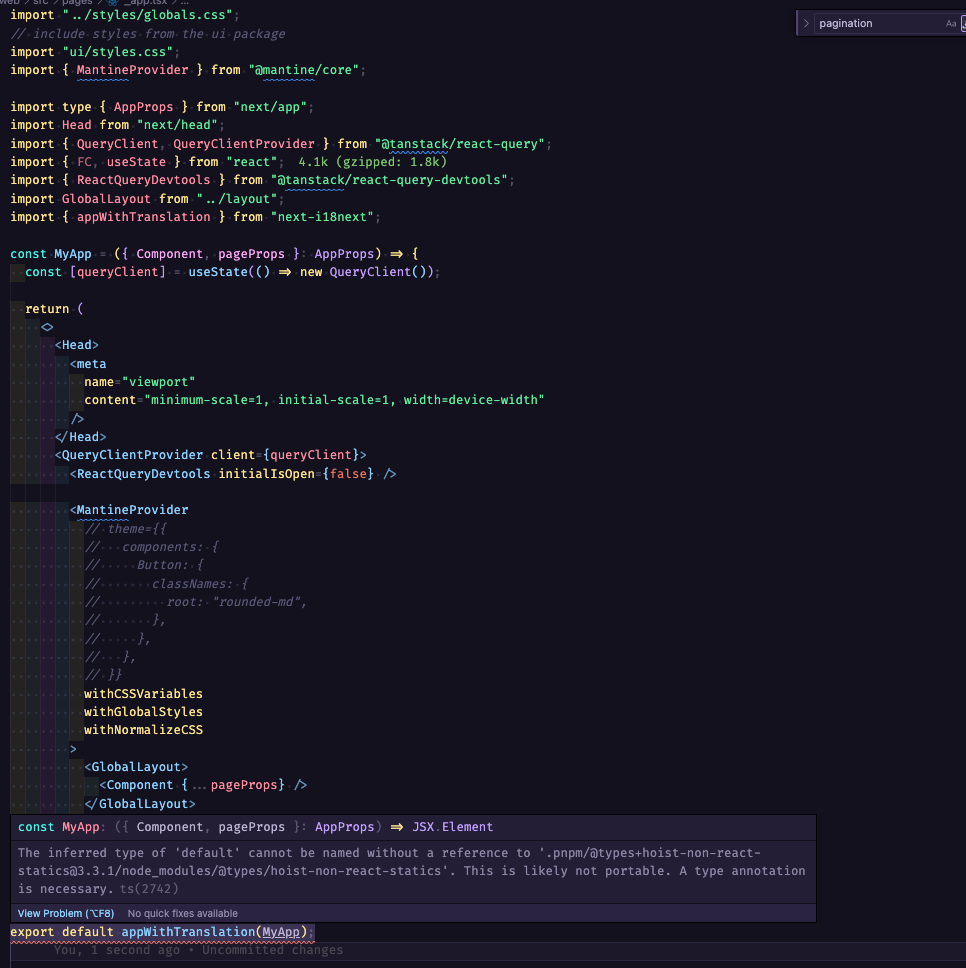Click the comment "include styles from the ui package"
966x968 pixels.
coord(148,33)
